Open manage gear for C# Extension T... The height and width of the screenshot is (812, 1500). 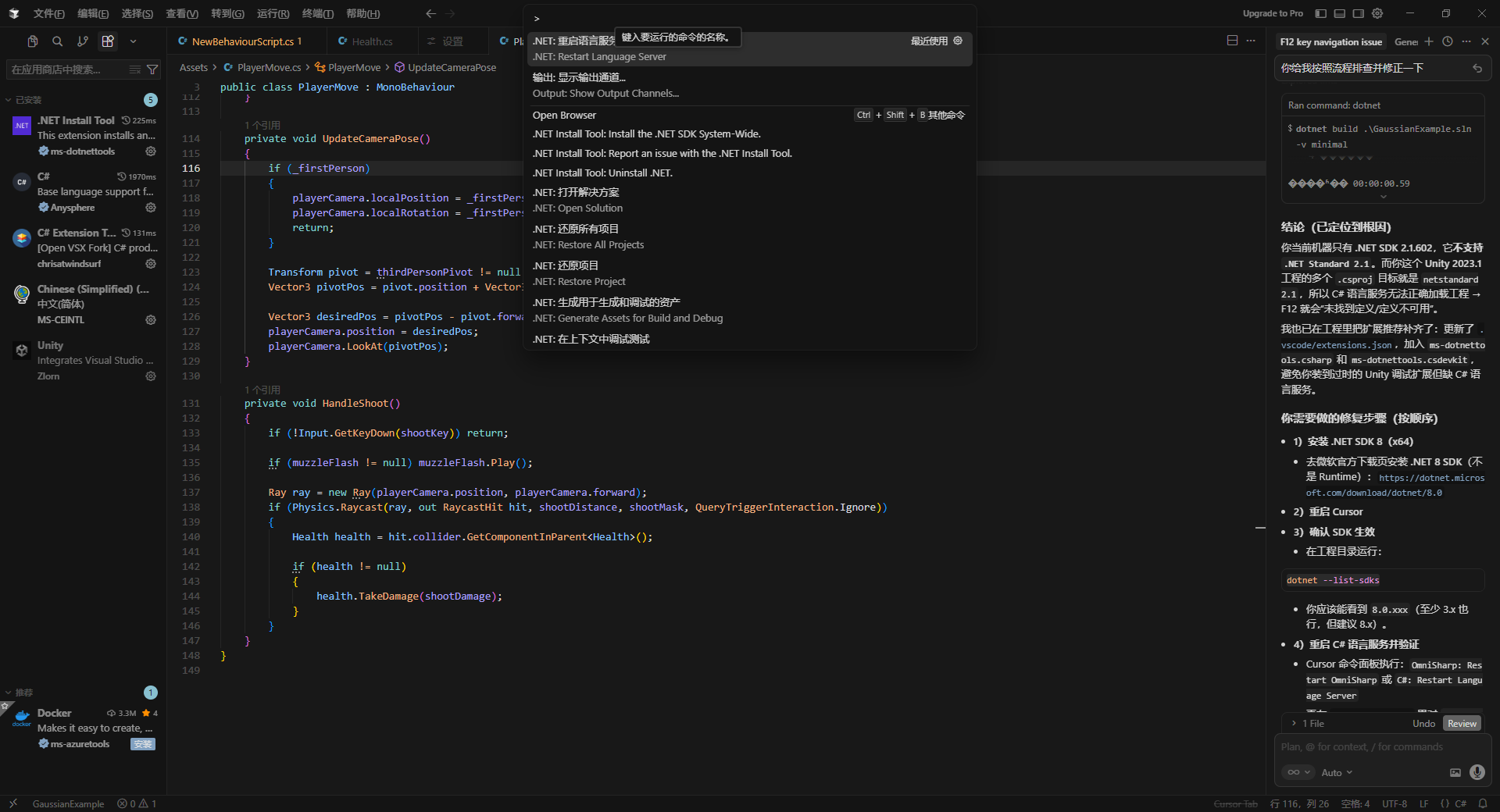click(151, 264)
